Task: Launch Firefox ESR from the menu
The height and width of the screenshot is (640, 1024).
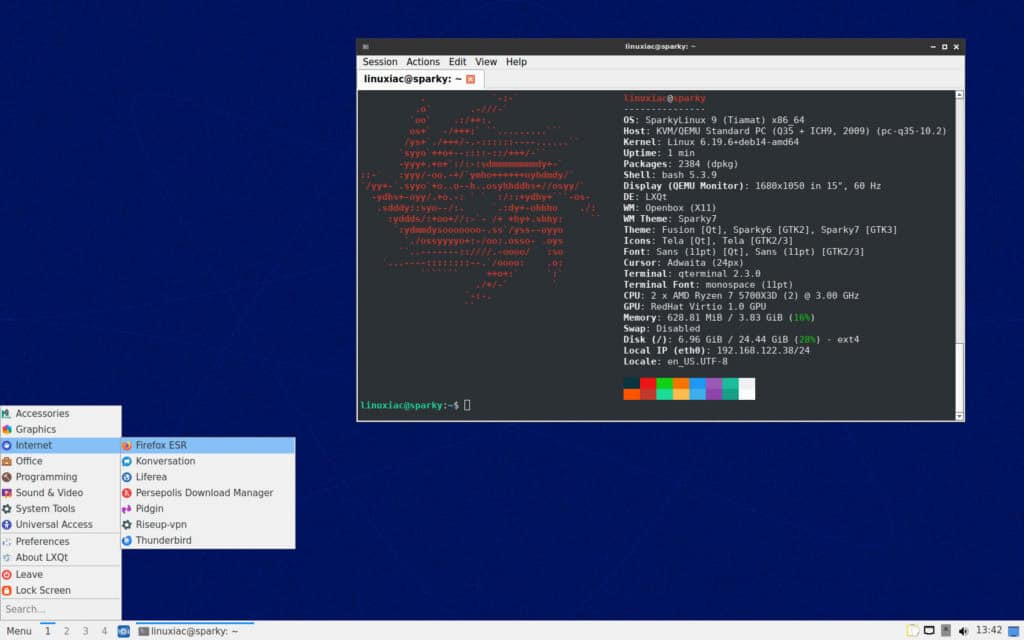Action: [162, 444]
